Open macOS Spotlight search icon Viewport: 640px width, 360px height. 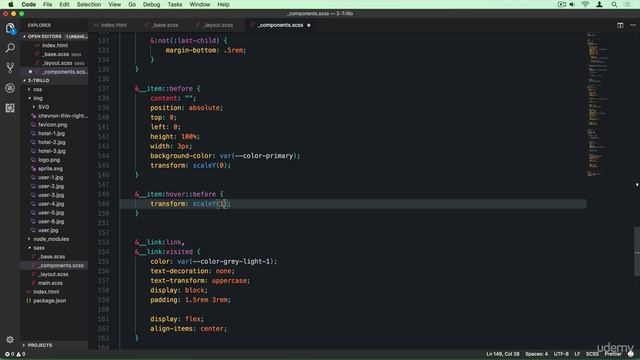[x=614, y=4]
